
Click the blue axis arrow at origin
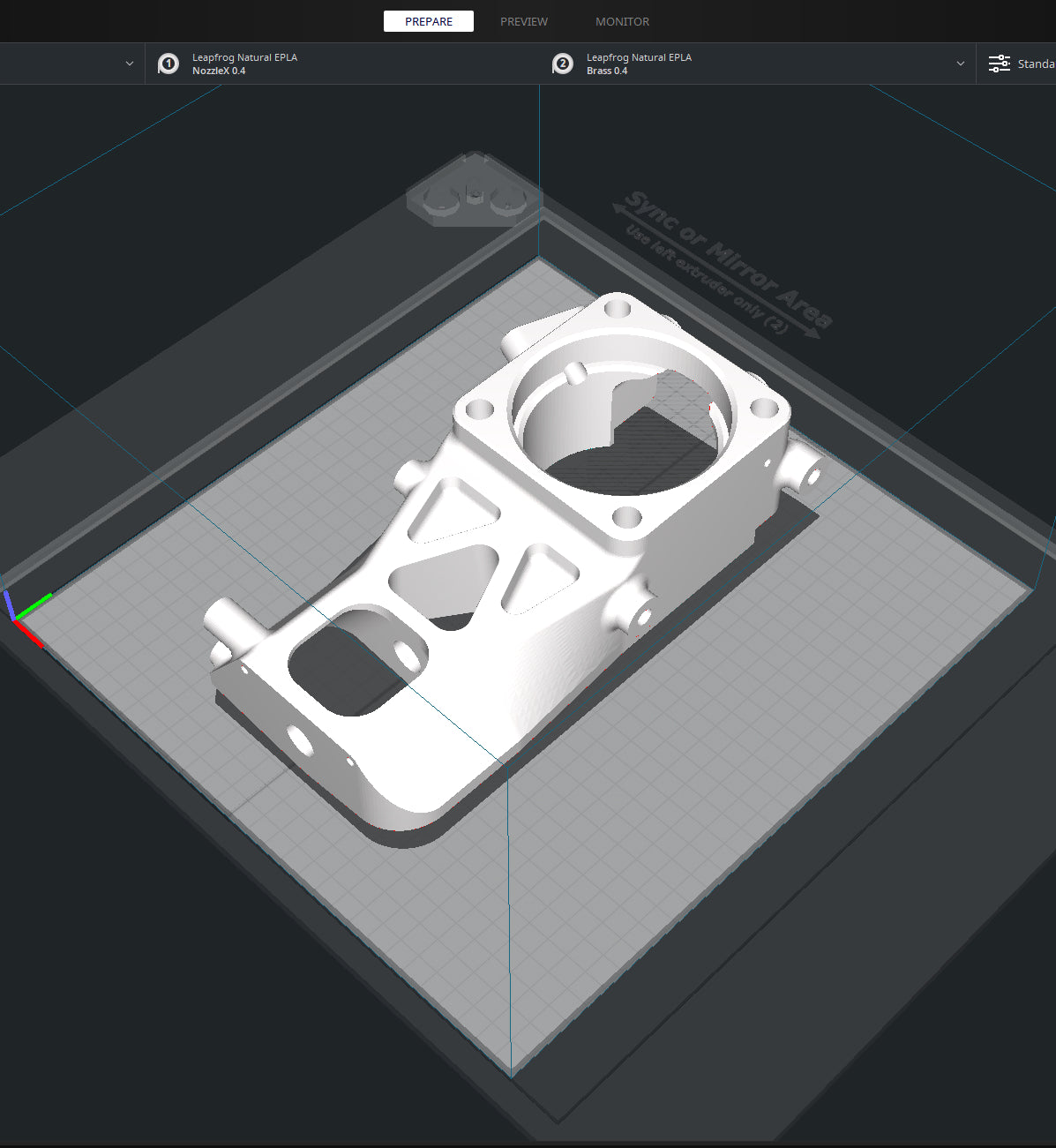pos(8,604)
